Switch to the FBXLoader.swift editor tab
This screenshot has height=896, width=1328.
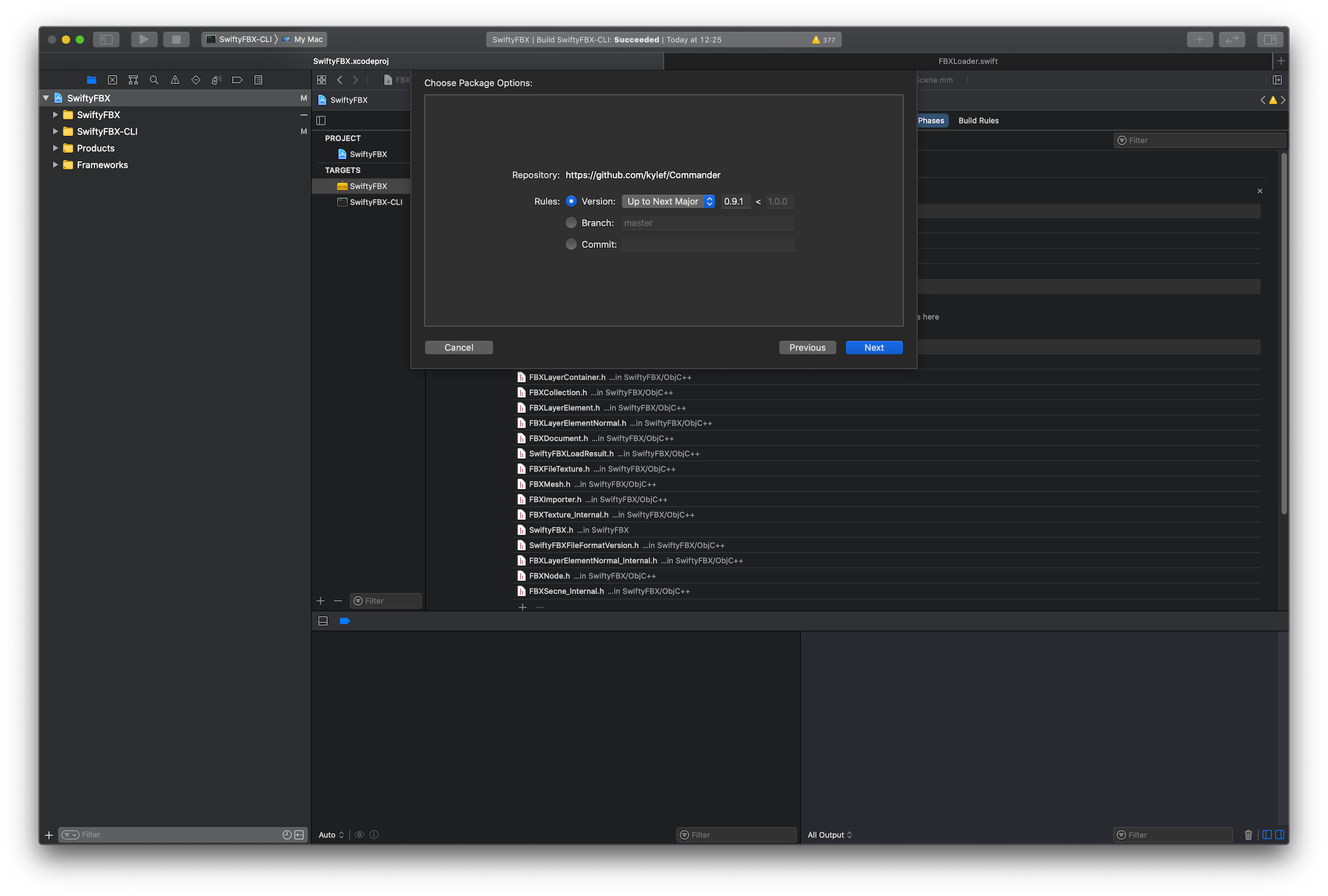(968, 61)
